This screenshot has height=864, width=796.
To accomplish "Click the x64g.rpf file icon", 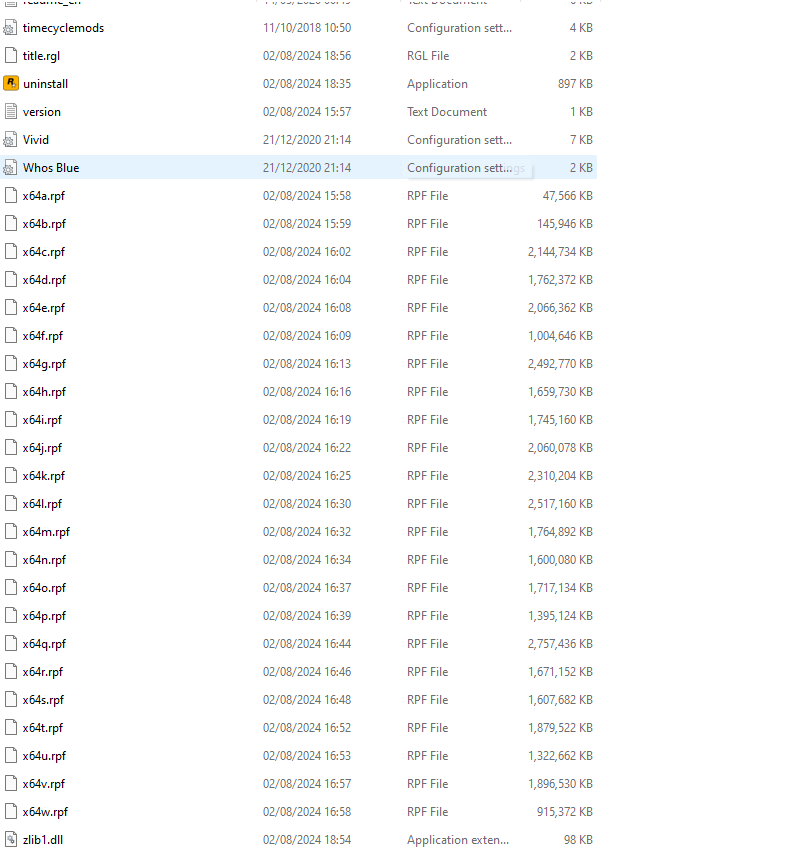I will [x=10, y=364].
